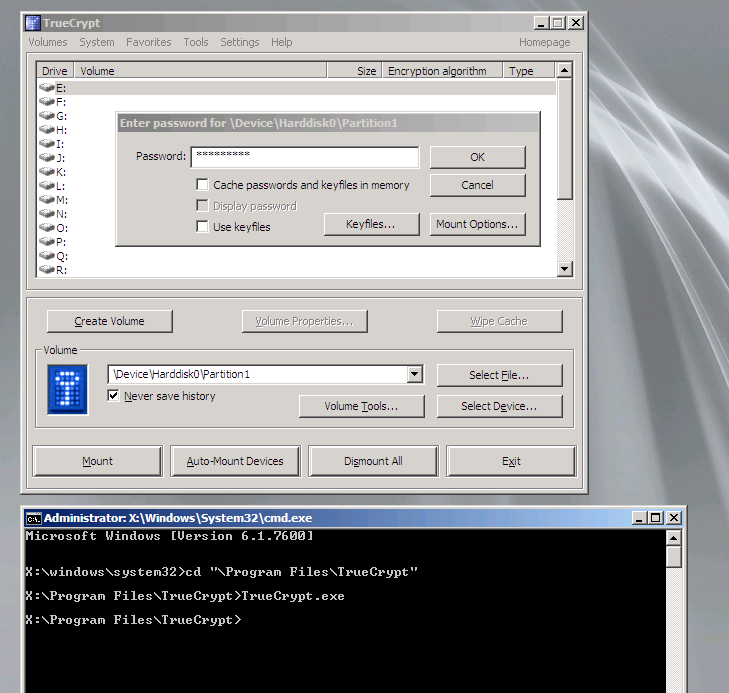Open Mount Options... dialog
The image size is (729, 693).
point(477,225)
